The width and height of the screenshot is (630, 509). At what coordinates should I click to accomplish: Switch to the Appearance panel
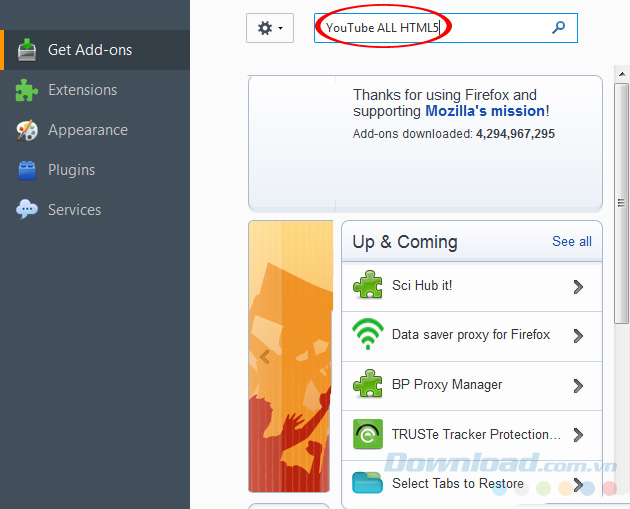(x=87, y=130)
